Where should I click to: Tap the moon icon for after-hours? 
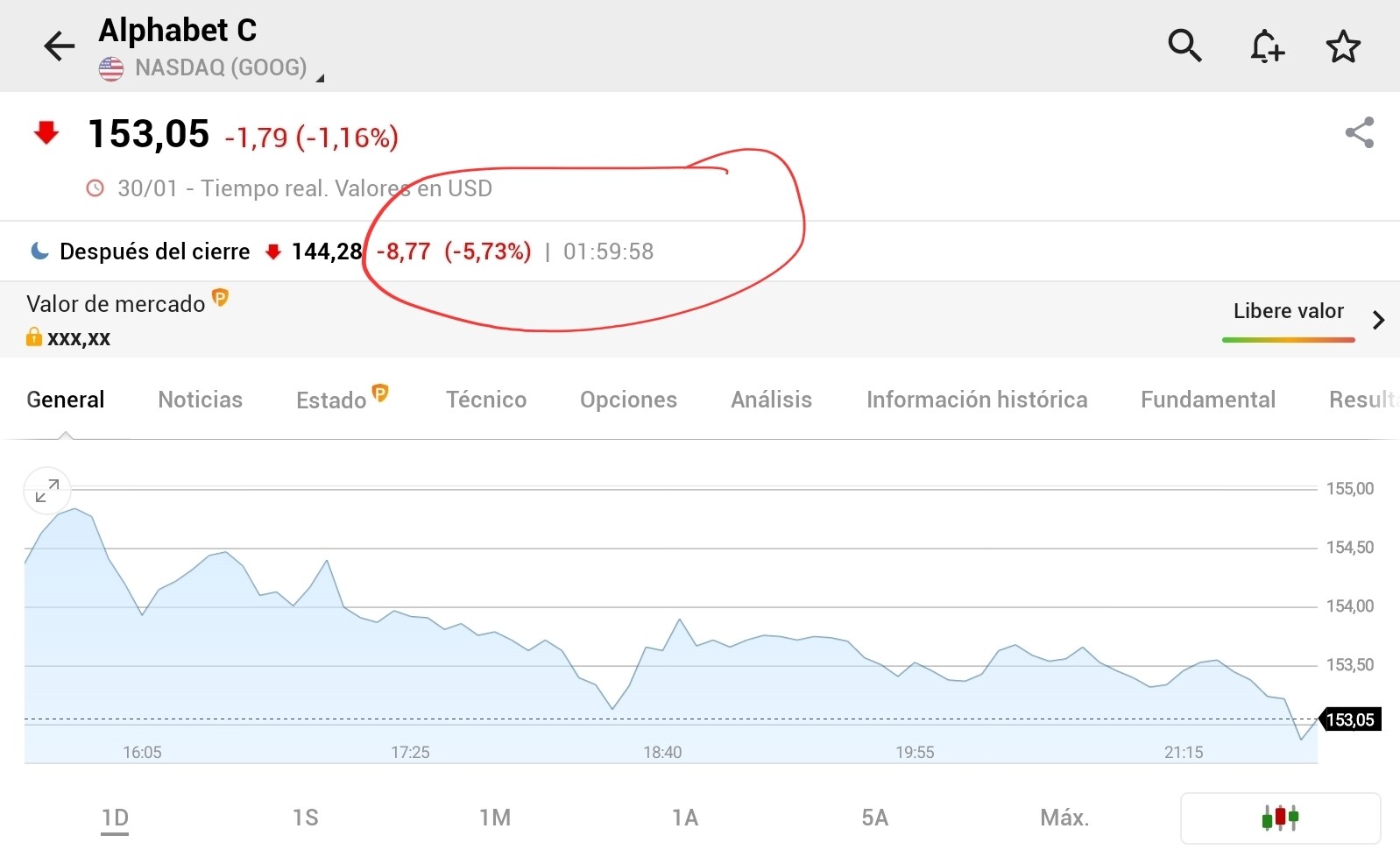[39, 251]
